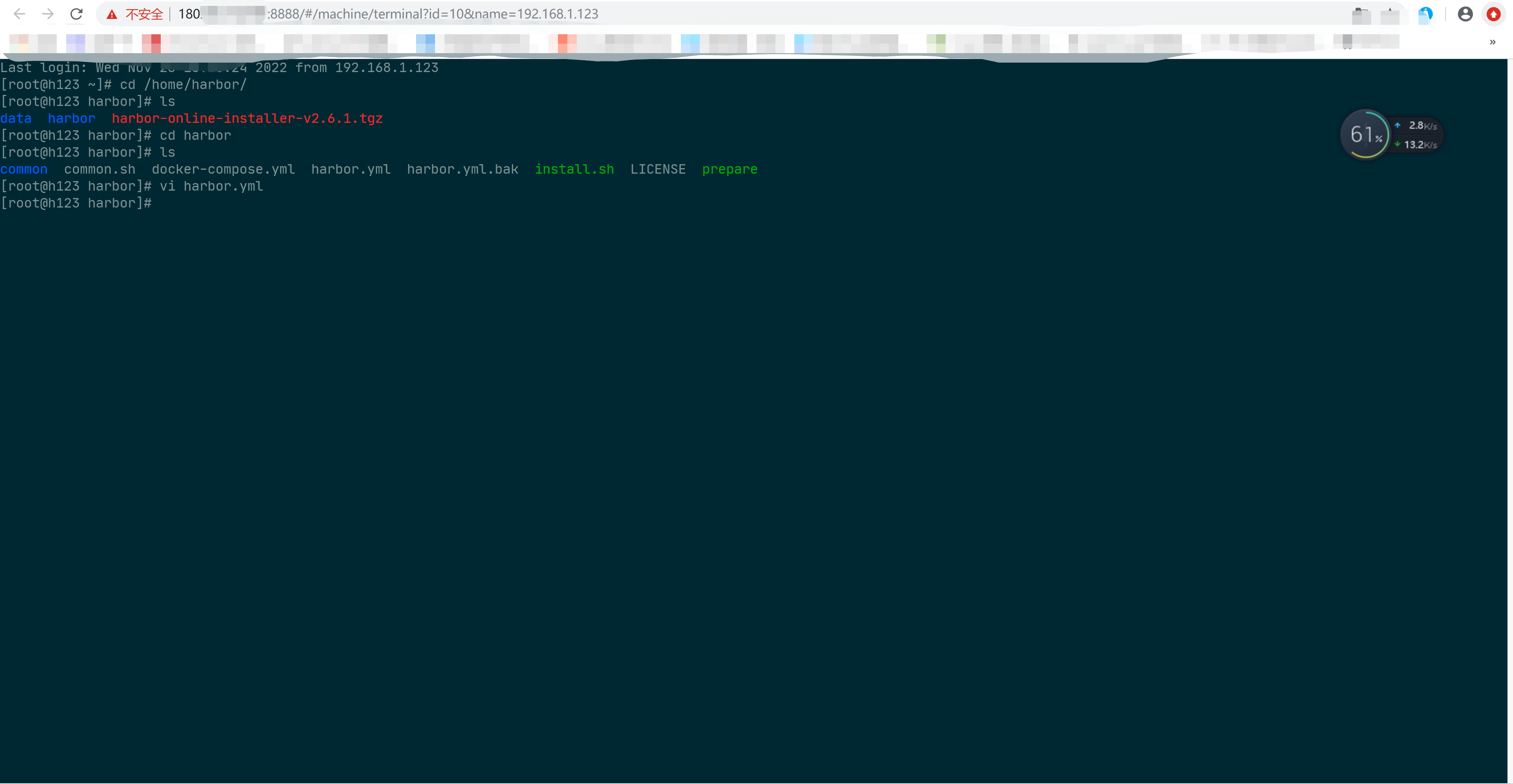Click the 'vi harbor.yml' command line
The width and height of the screenshot is (1513, 784).
coord(132,186)
